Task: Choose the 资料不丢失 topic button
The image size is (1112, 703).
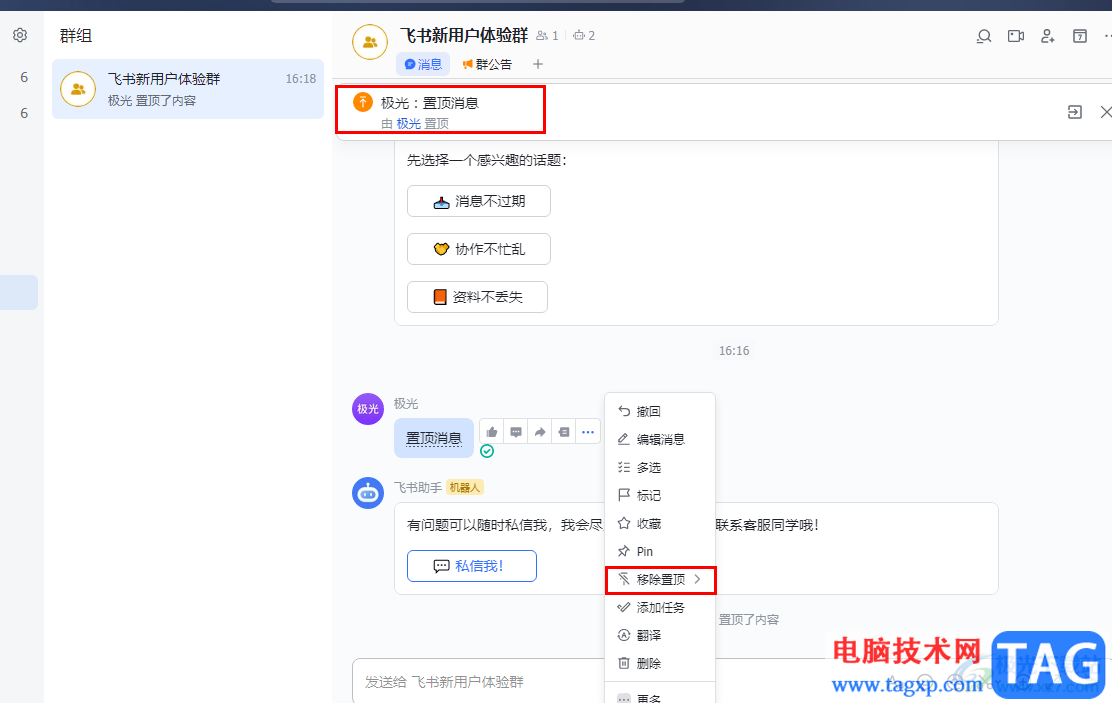Action: [477, 297]
